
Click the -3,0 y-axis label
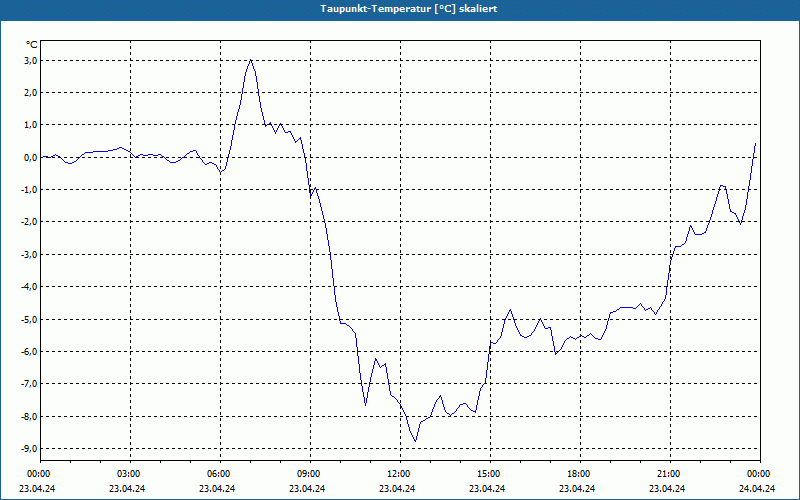30,255
